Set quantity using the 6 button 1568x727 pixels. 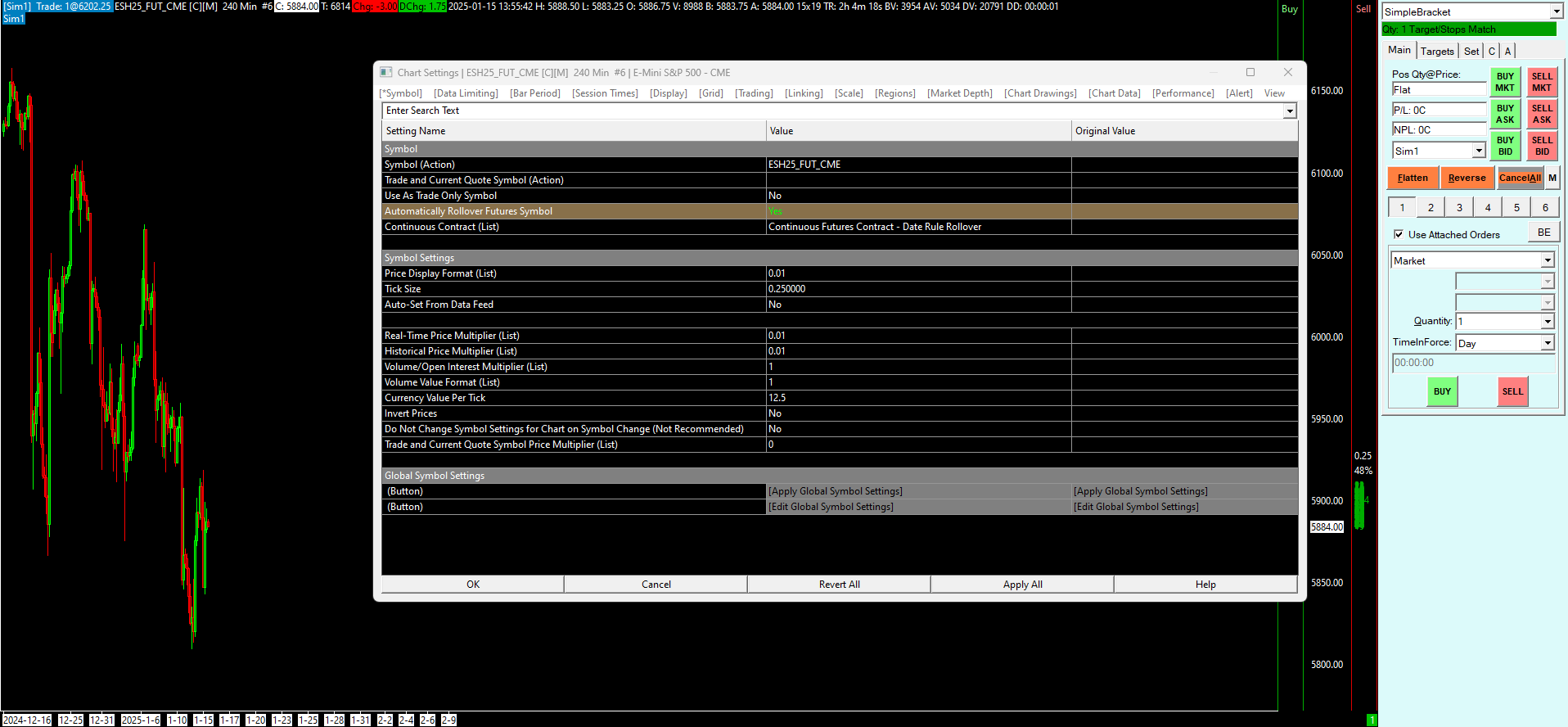point(1545,208)
